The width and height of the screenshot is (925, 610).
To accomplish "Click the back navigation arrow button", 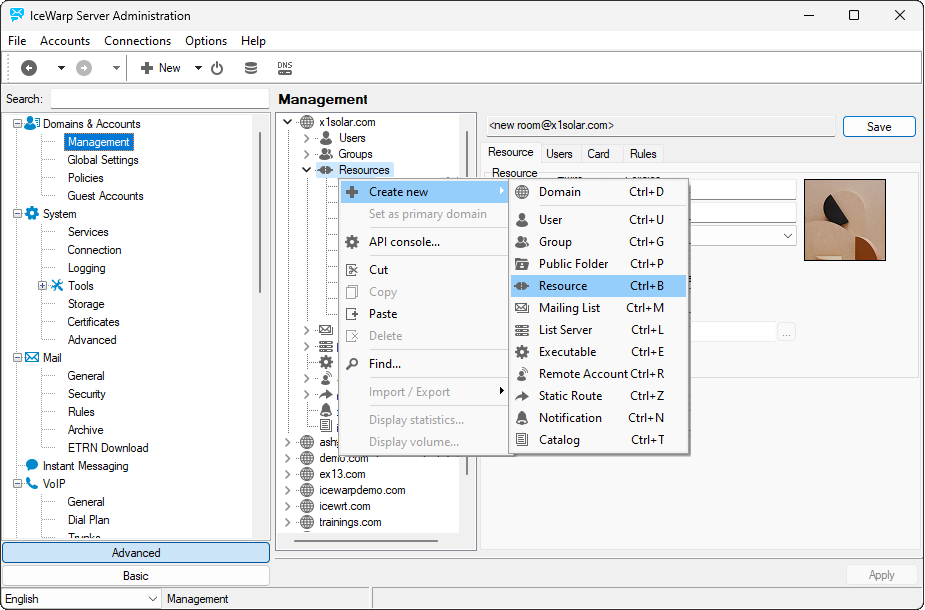I will (29, 67).
